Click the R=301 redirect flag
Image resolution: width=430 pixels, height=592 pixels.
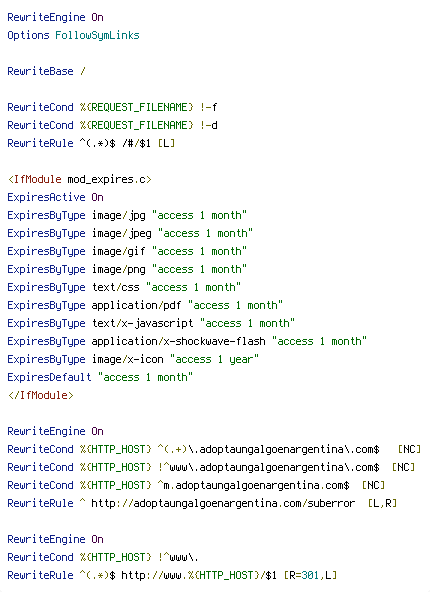304,575
